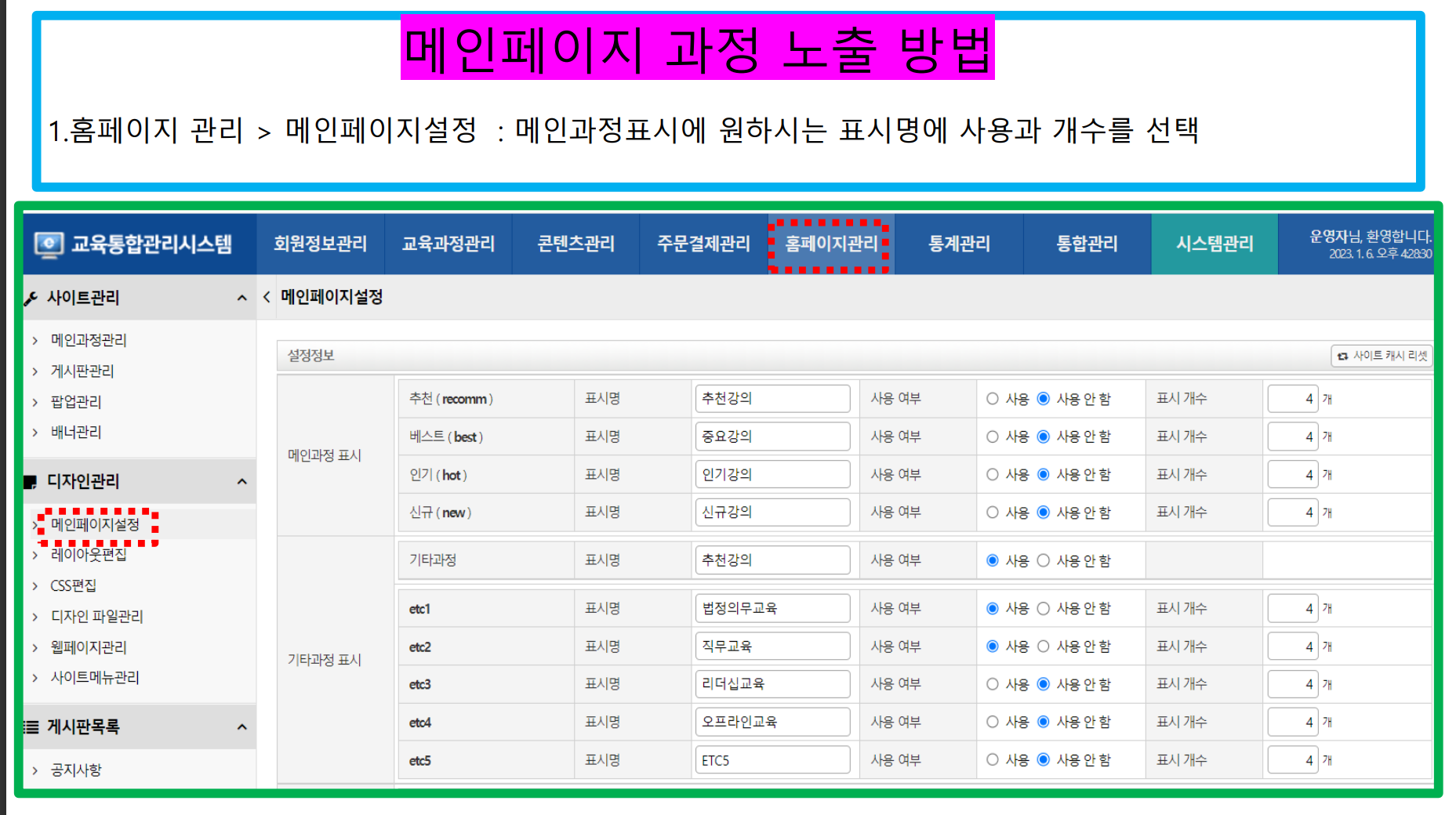Viewport: 1456px width, 815px height.
Task: Collapse the 디자인관리 sidebar section
Action: pyautogui.click(x=241, y=481)
